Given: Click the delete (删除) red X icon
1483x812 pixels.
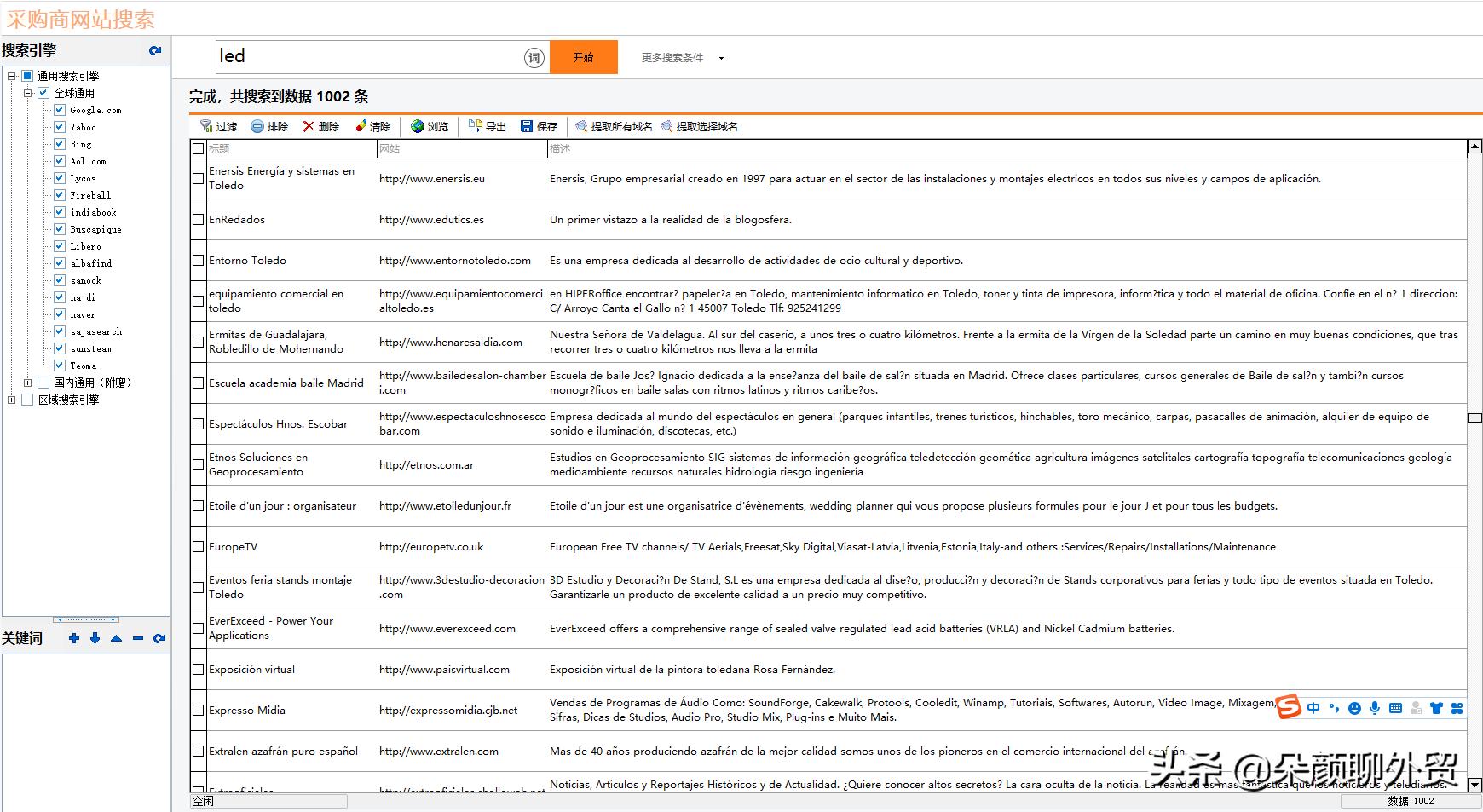Looking at the screenshot, I should [309, 126].
